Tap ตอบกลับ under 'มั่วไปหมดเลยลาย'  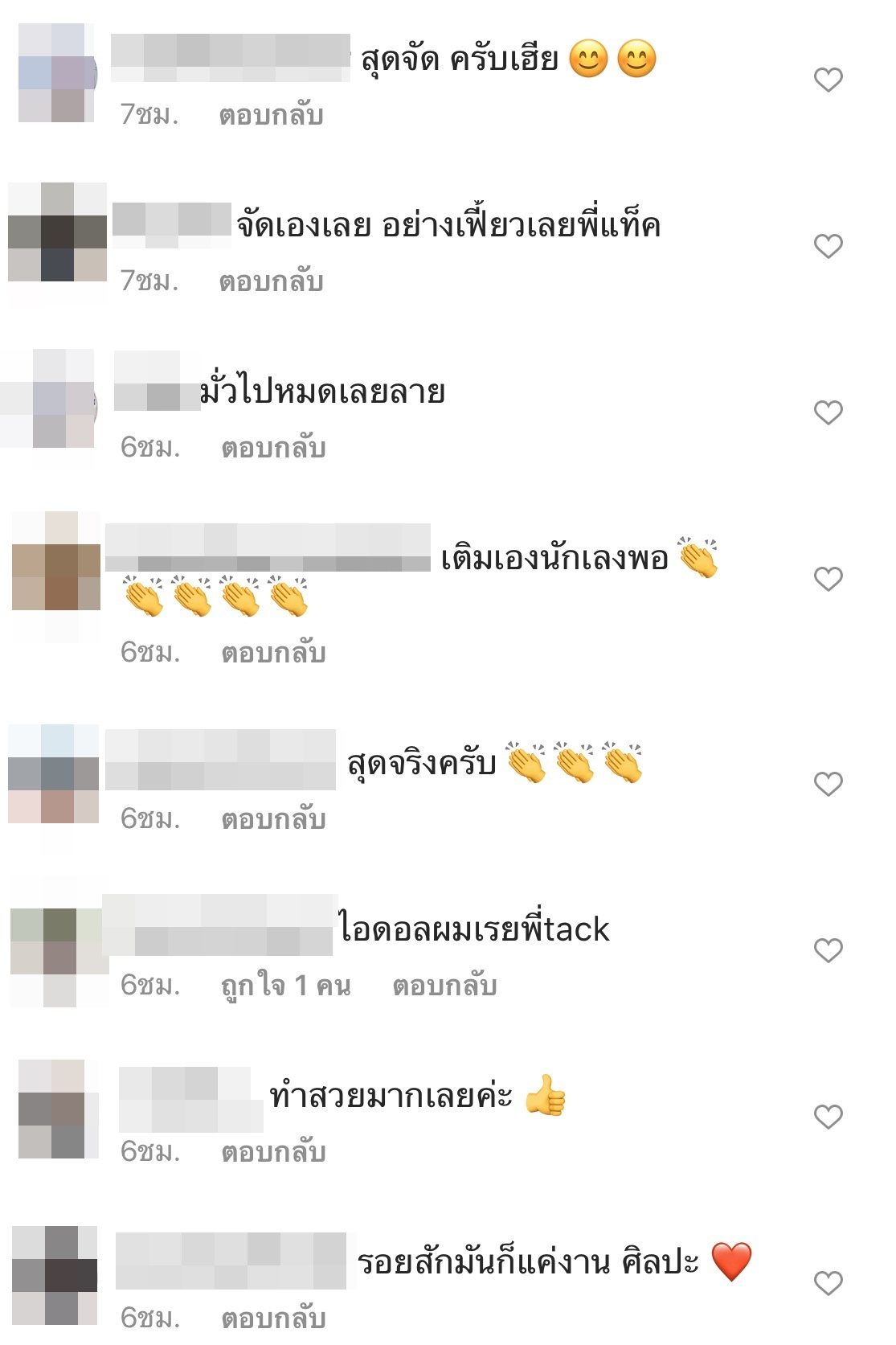(x=273, y=449)
